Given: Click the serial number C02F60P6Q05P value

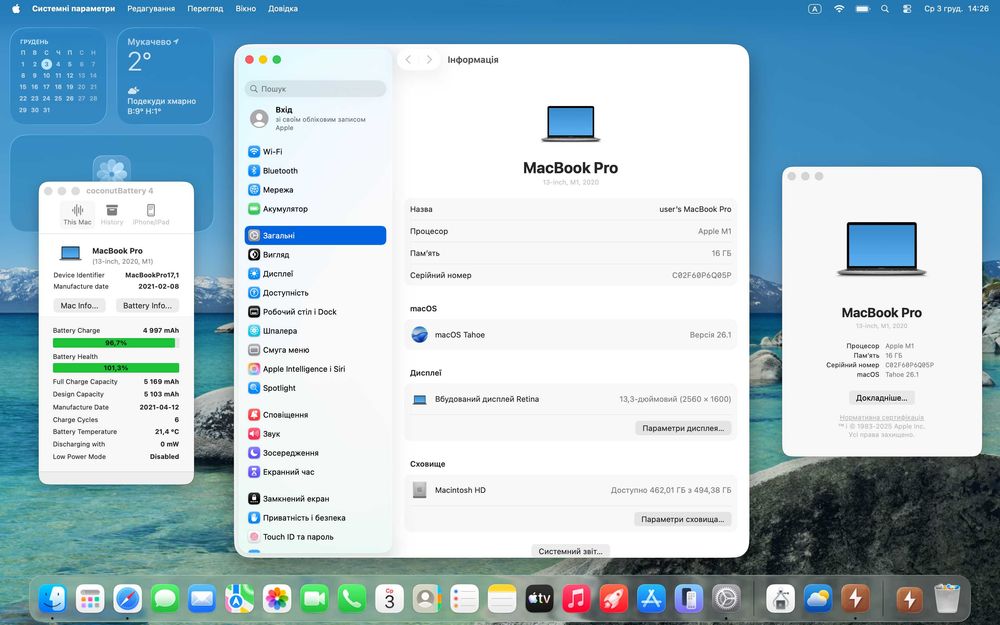Looking at the screenshot, I should click(702, 276).
